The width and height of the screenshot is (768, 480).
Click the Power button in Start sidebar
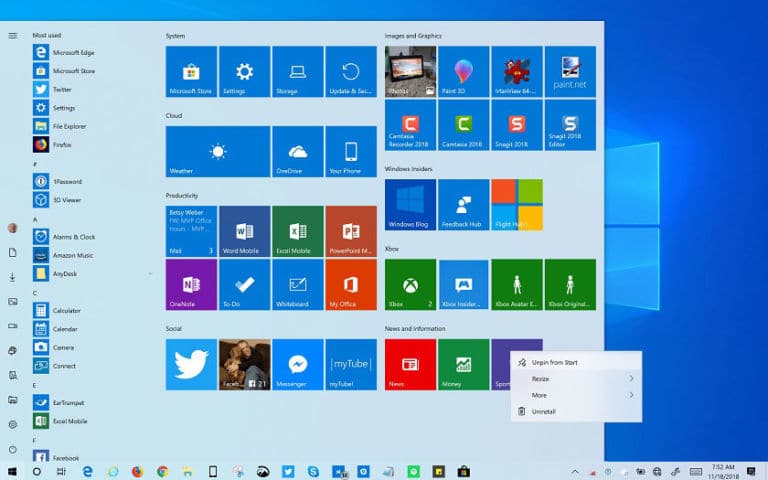13,449
